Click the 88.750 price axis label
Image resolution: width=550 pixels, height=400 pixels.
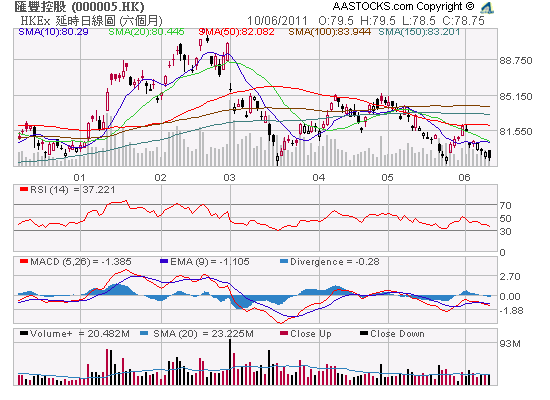coord(516,60)
